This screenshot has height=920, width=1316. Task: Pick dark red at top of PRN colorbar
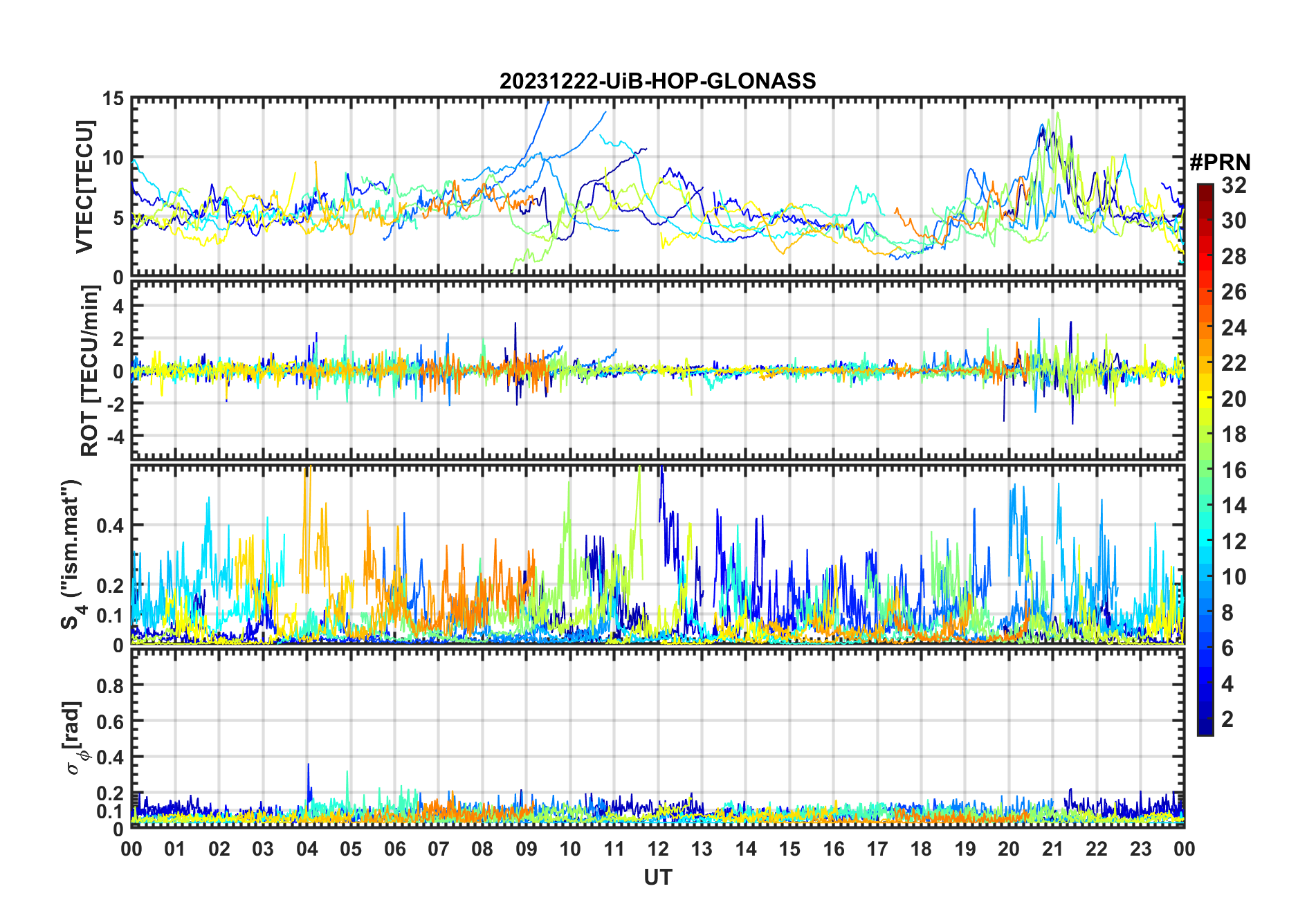coord(1205,189)
